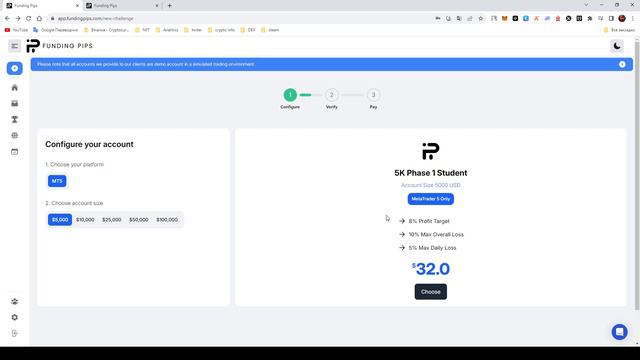Screen dimensions: 640x360
Task: Collapse the sidebar with the hamburger icon
Action: pos(14,46)
